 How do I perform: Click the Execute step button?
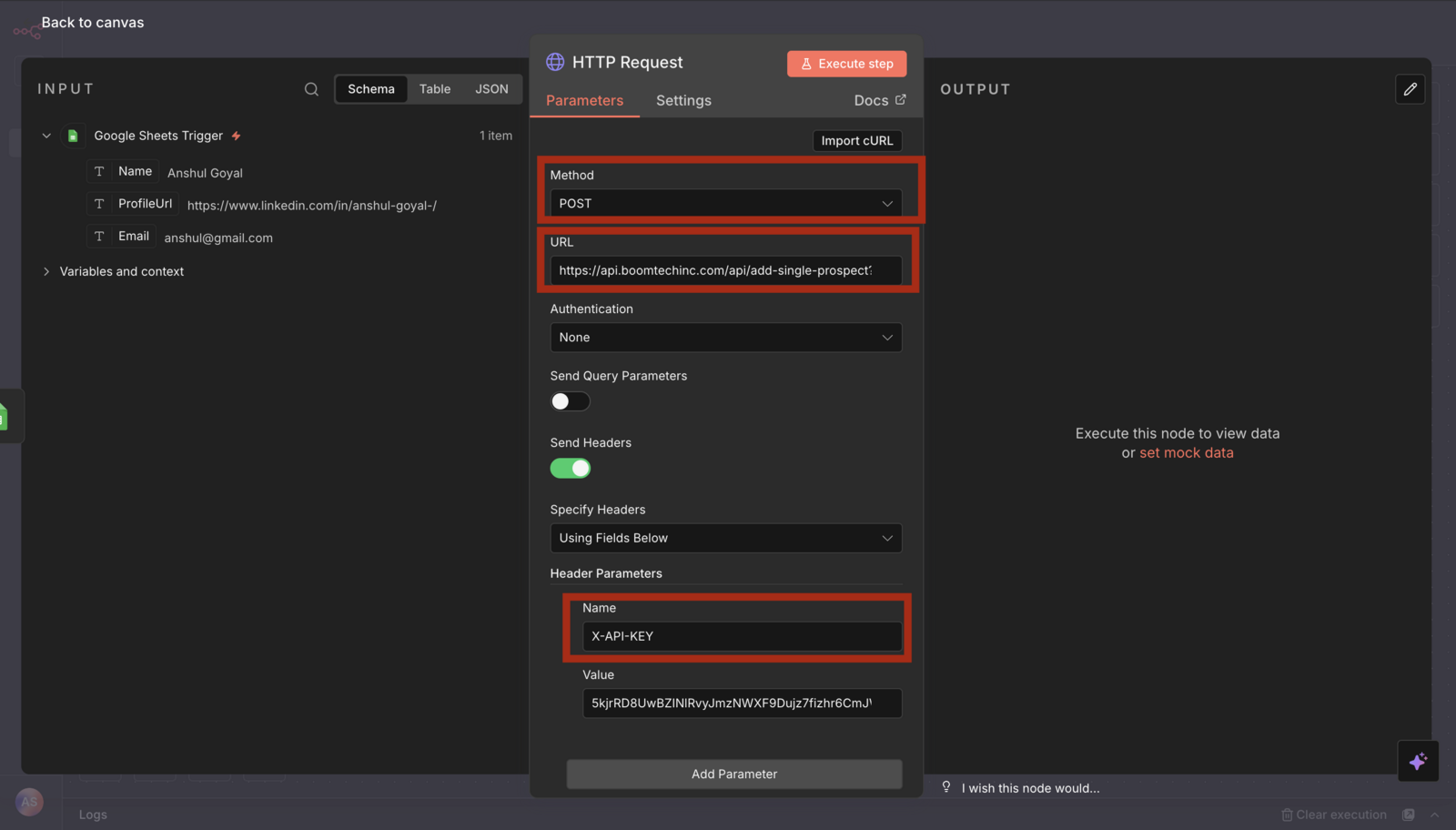(846, 64)
